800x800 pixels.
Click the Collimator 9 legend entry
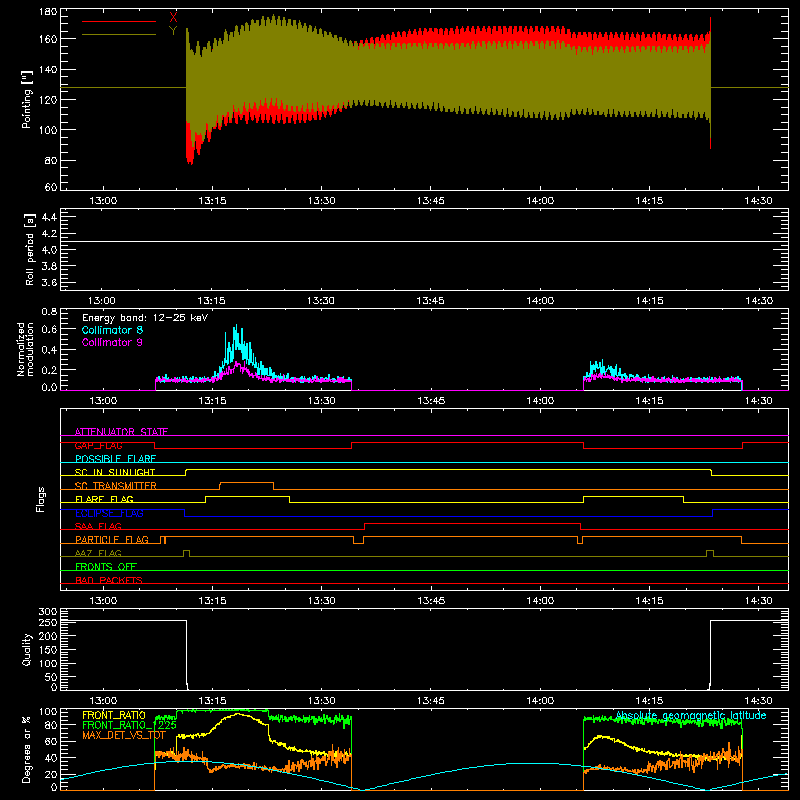click(x=112, y=342)
